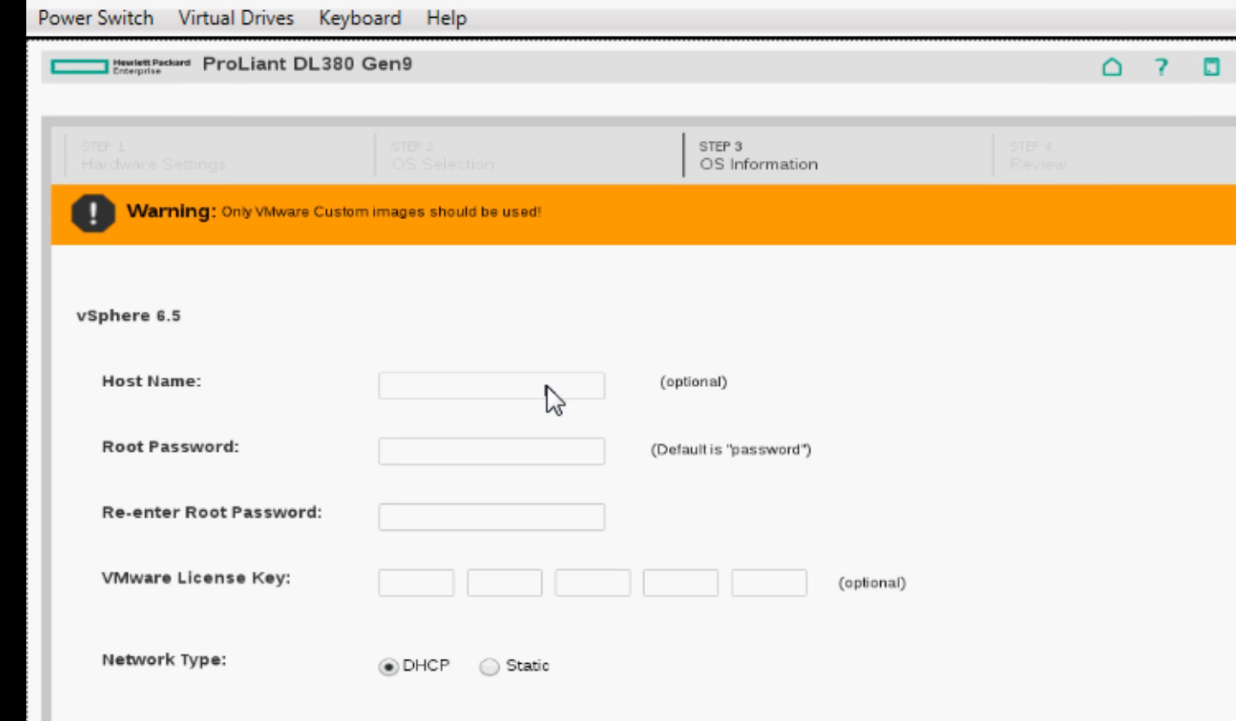This screenshot has height=721, width=1236.
Task: Open the Virtual Drives menu
Action: (x=235, y=17)
